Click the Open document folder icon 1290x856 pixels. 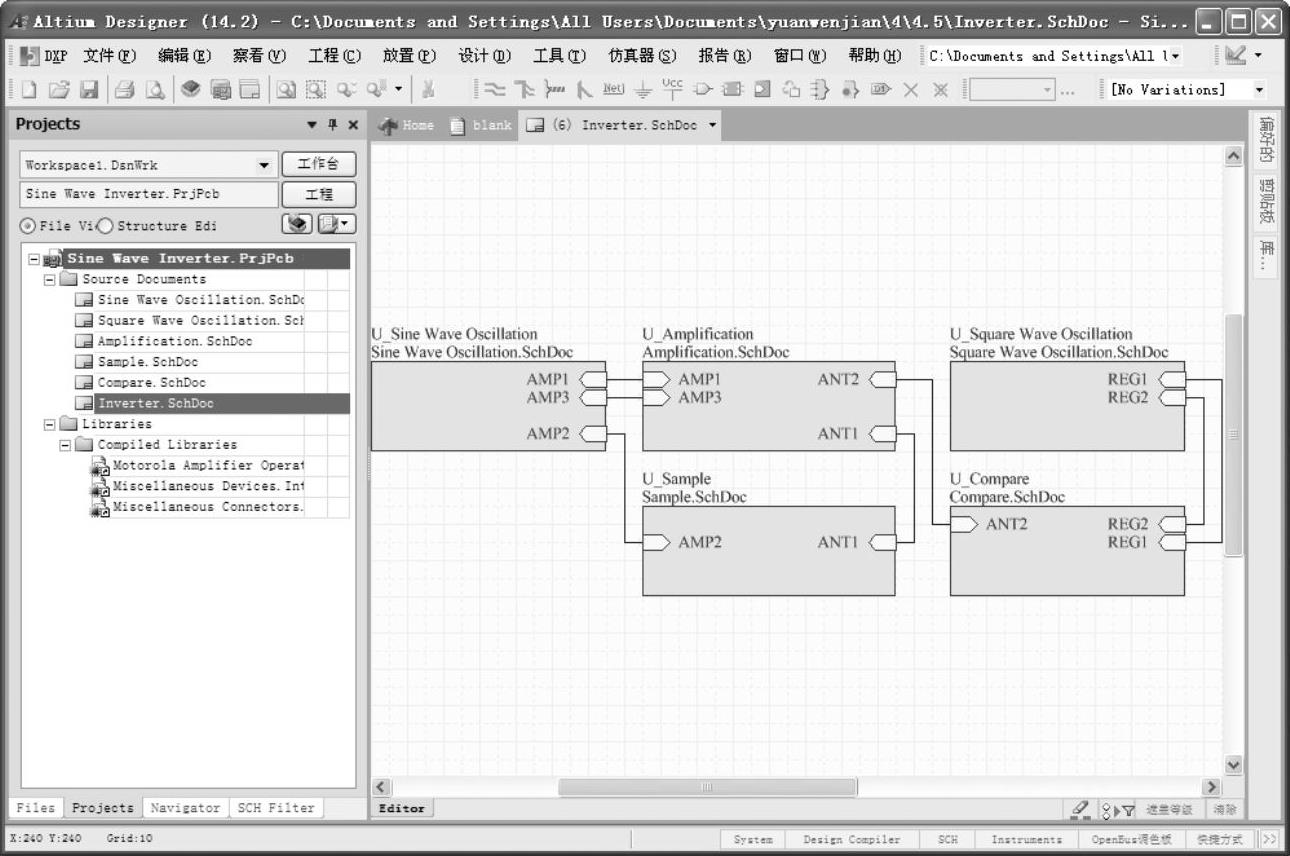tap(59, 90)
